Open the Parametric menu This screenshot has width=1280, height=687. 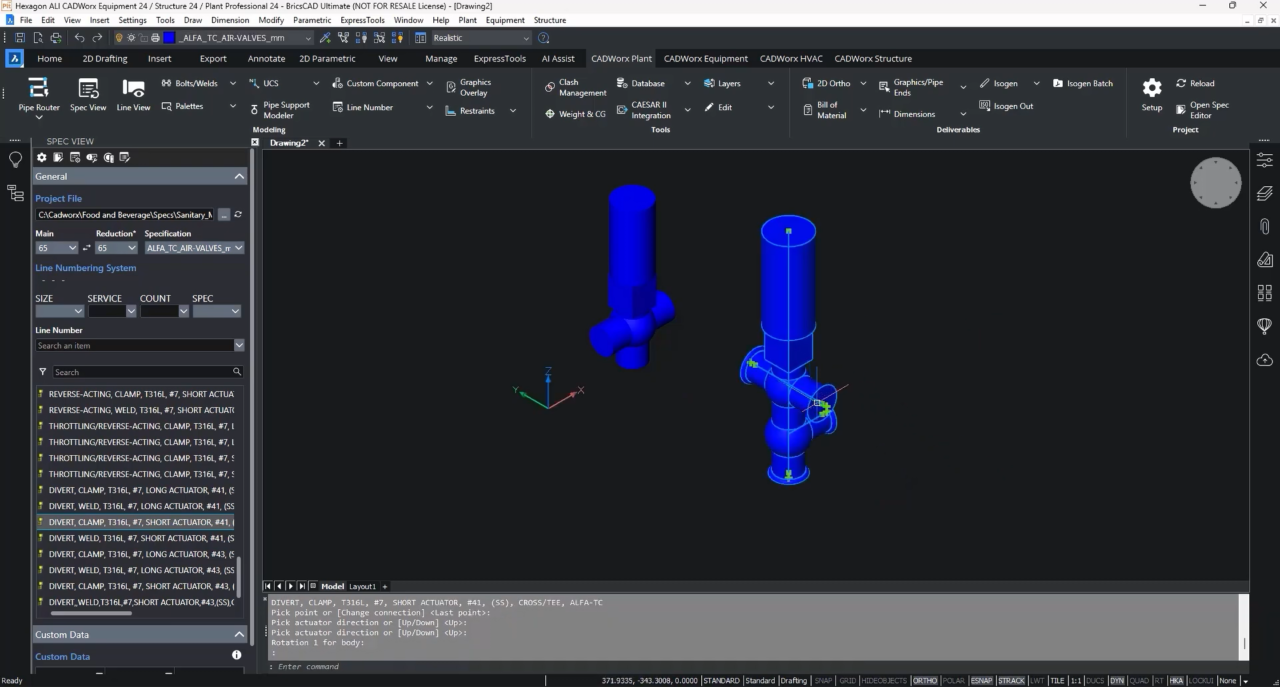click(312, 20)
